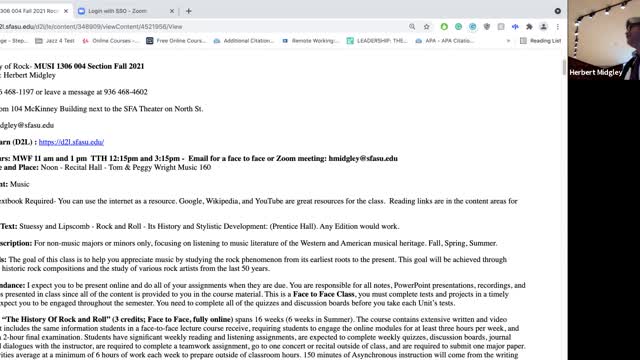Select Herbert Midgley's video thumbnail
The width and height of the screenshot is (640, 360).
coord(604,40)
